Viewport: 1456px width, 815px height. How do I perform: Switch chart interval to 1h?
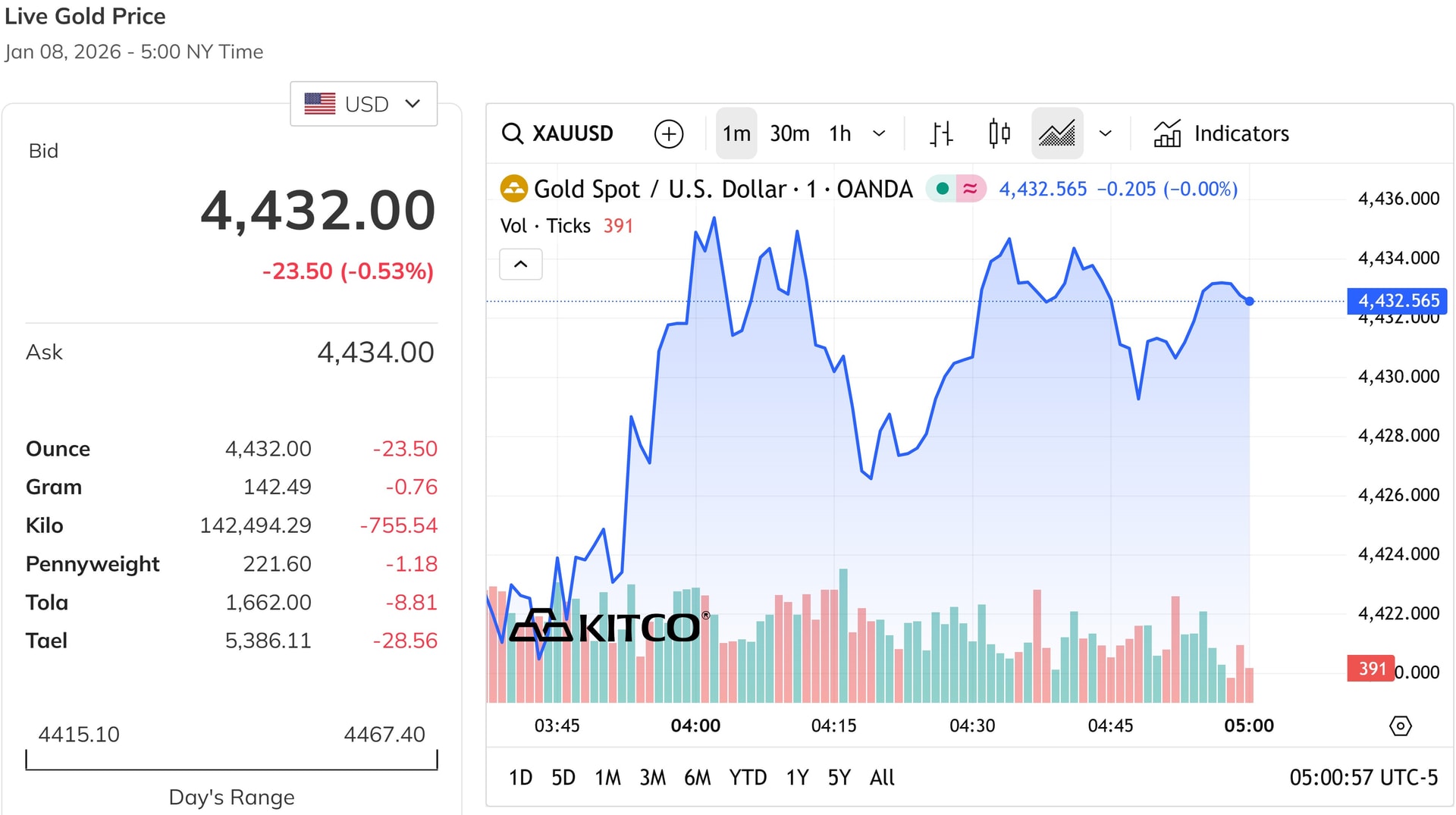point(839,133)
